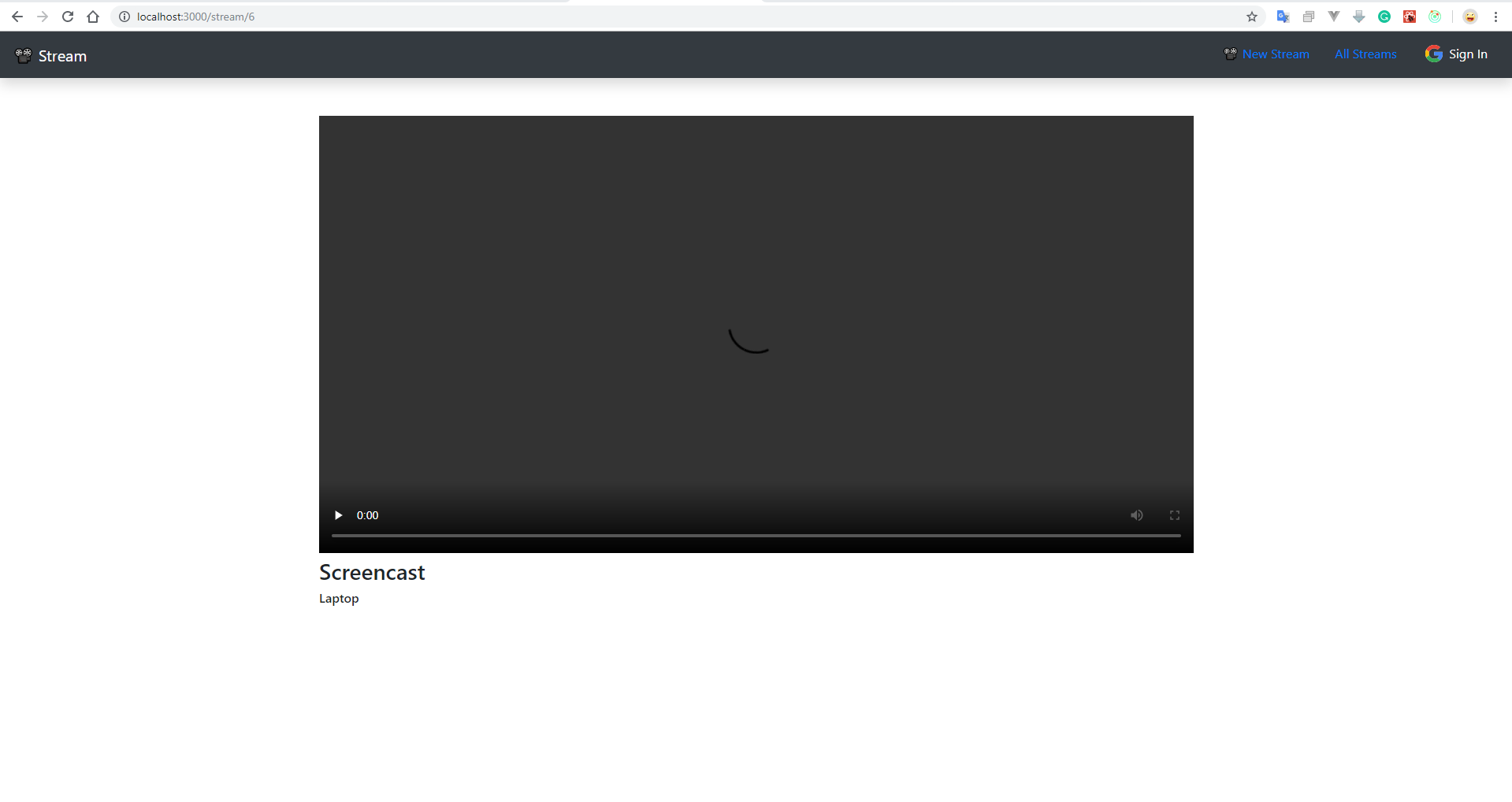This screenshot has width=1512, height=802.
Task: Click the camera icon beside New Stream
Action: [x=1230, y=54]
